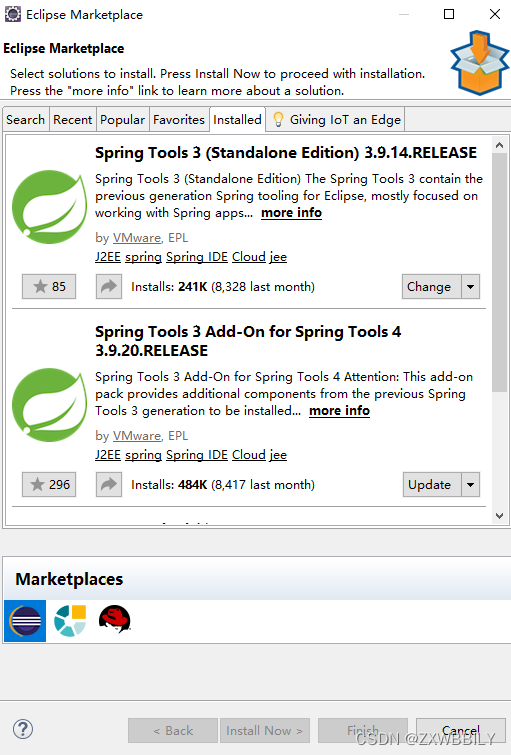Select the Eclipse Marketplace catalog icon
This screenshot has width=511, height=755.
pyautogui.click(x=25, y=621)
